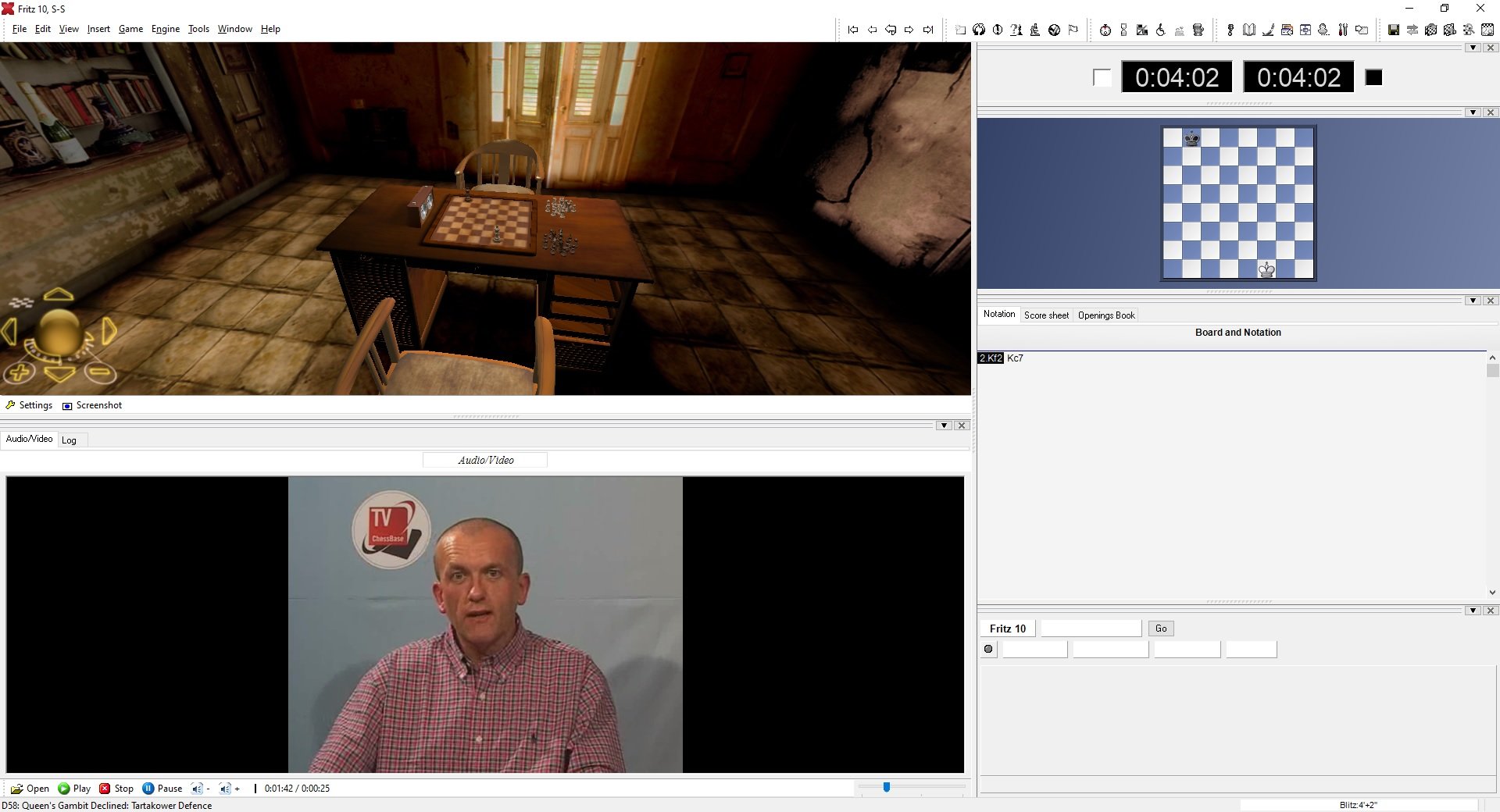Pause the video playback
Viewport: 1500px width, 812px height.
coord(162,789)
